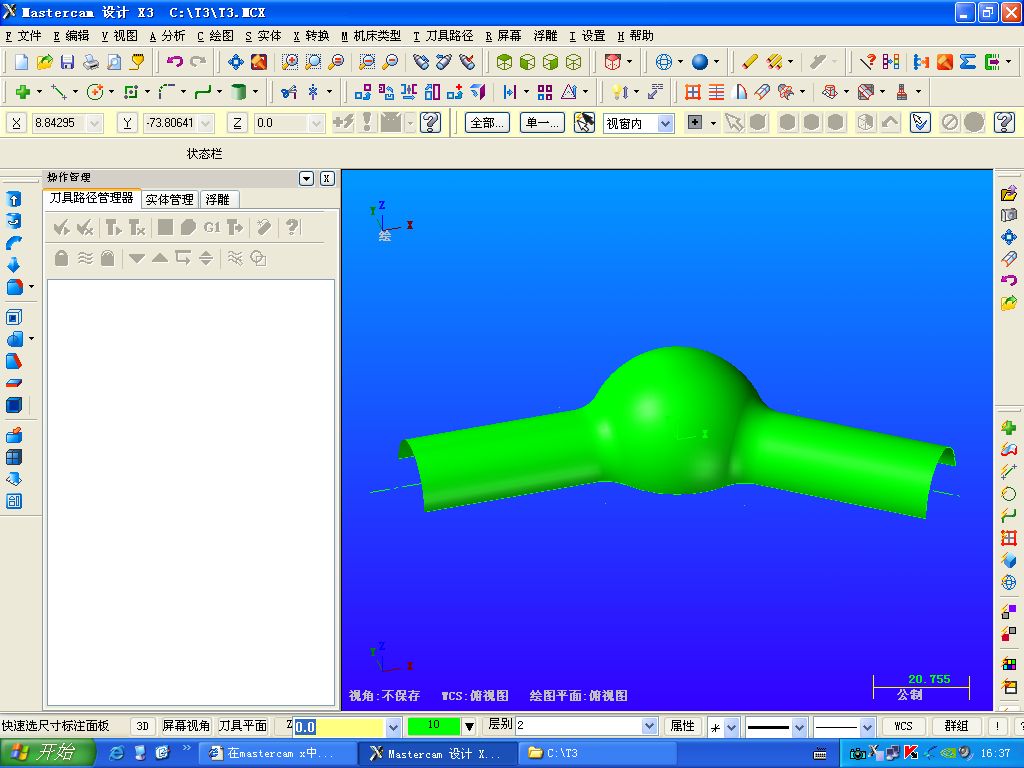The height and width of the screenshot is (768, 1024).
Task: Toggle the WCS button at bottom right
Action: tap(903, 726)
